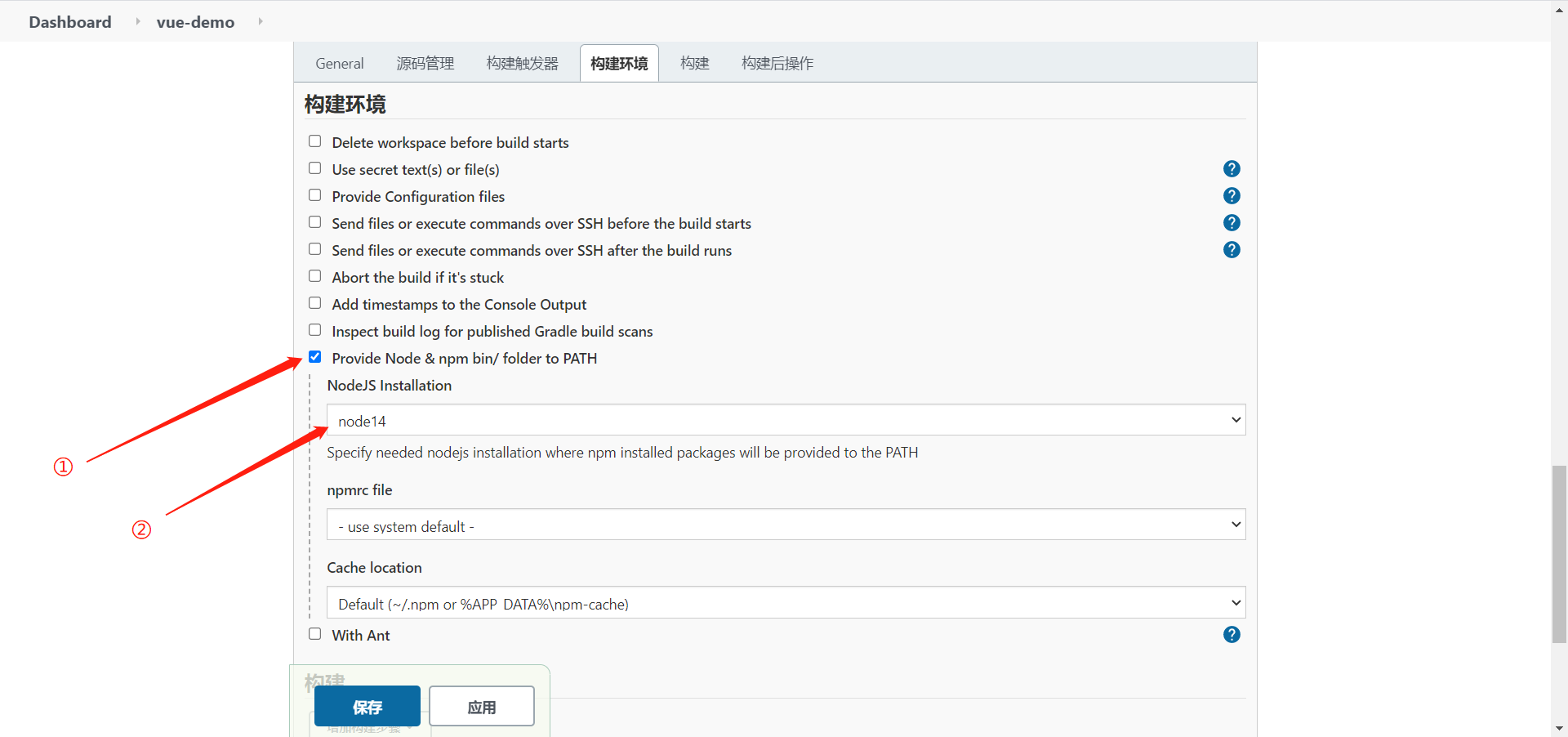This screenshot has width=1568, height=737.
Task: Open help icon for With Ant
Action: 1232,635
